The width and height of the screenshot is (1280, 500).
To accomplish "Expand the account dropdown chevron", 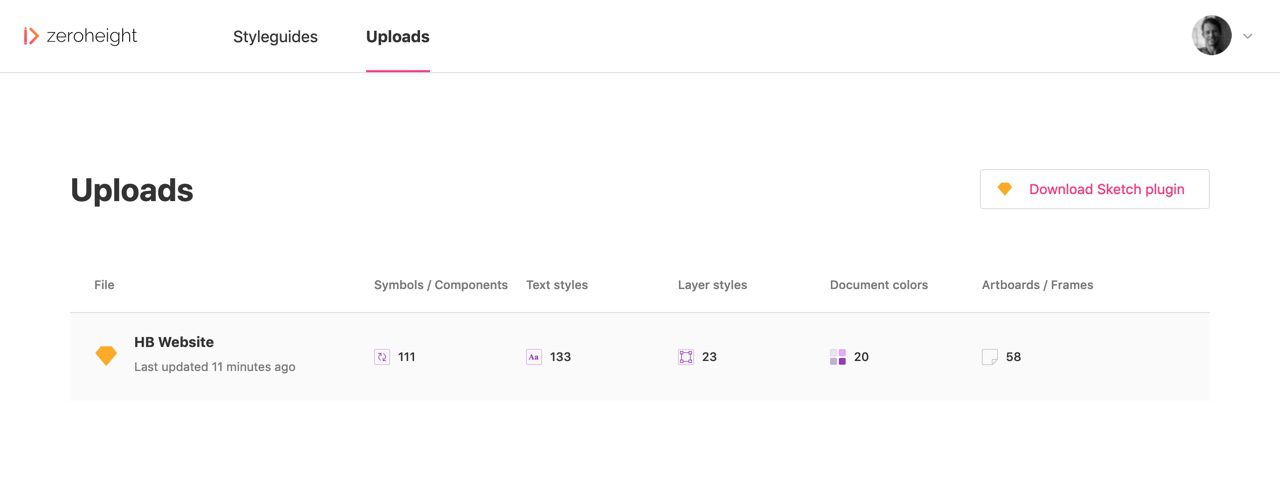I will pos(1248,36).
